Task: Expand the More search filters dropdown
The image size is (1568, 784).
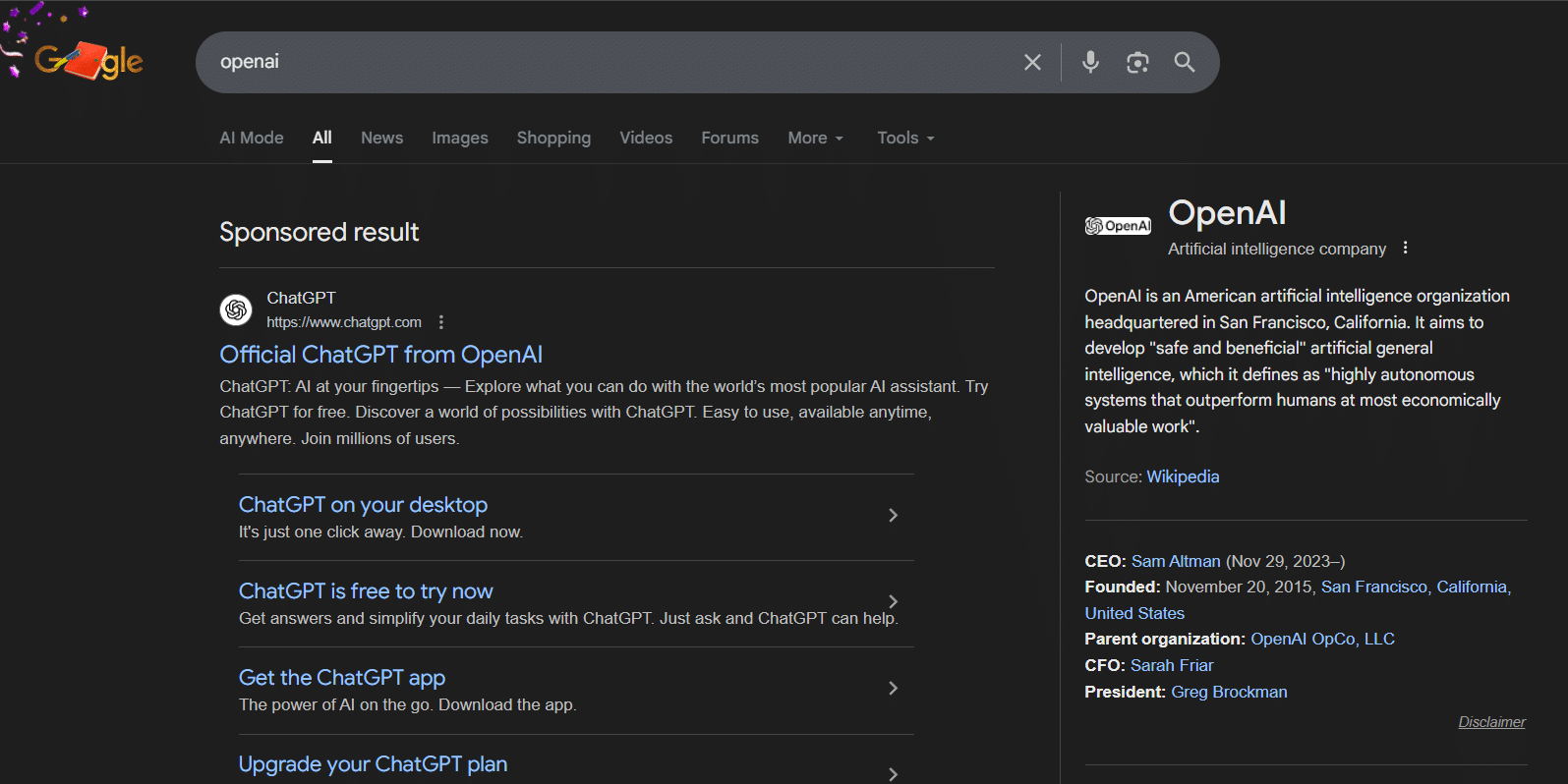Action: (x=815, y=138)
